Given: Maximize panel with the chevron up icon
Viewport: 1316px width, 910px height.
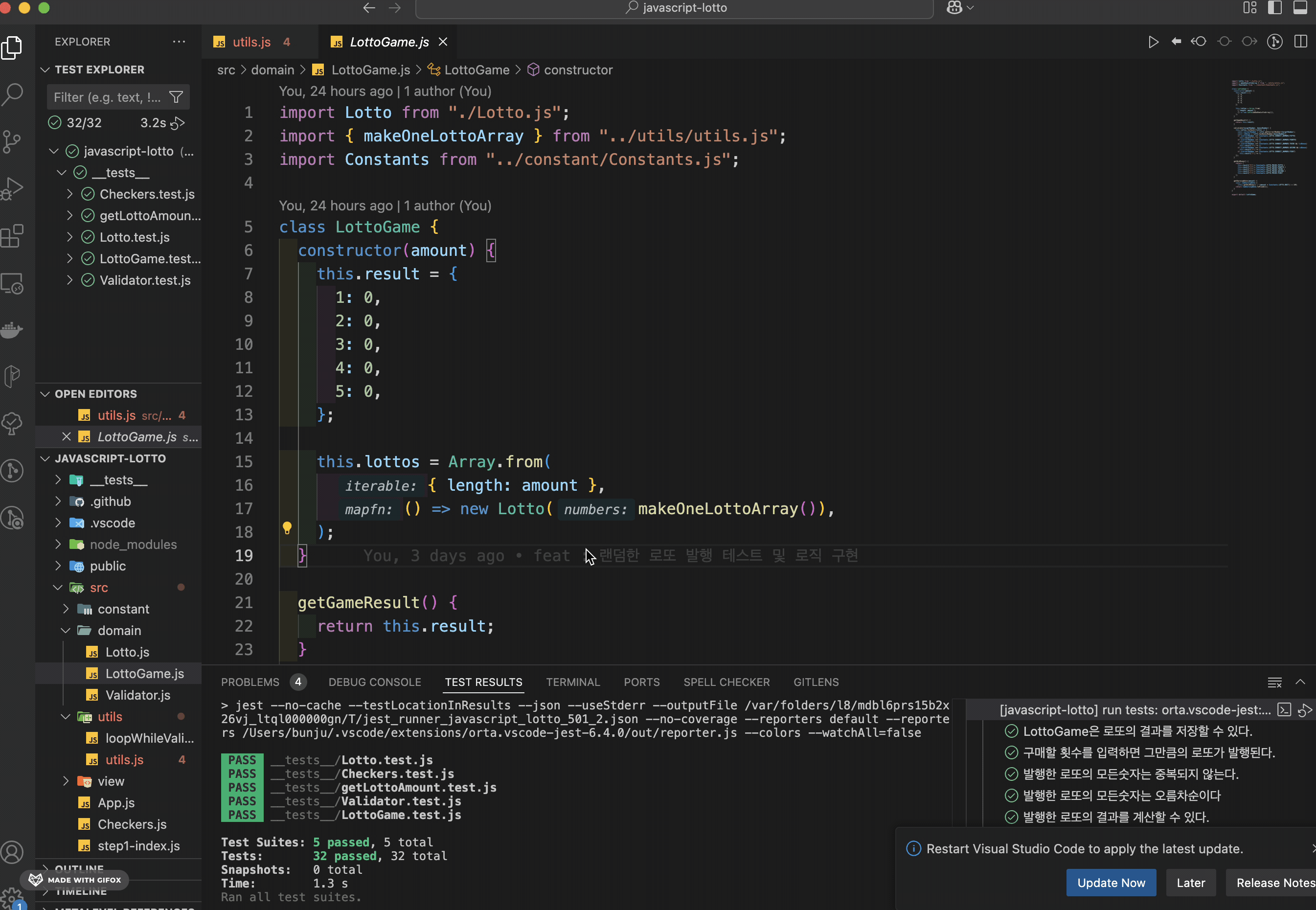Looking at the screenshot, I should [x=1300, y=682].
